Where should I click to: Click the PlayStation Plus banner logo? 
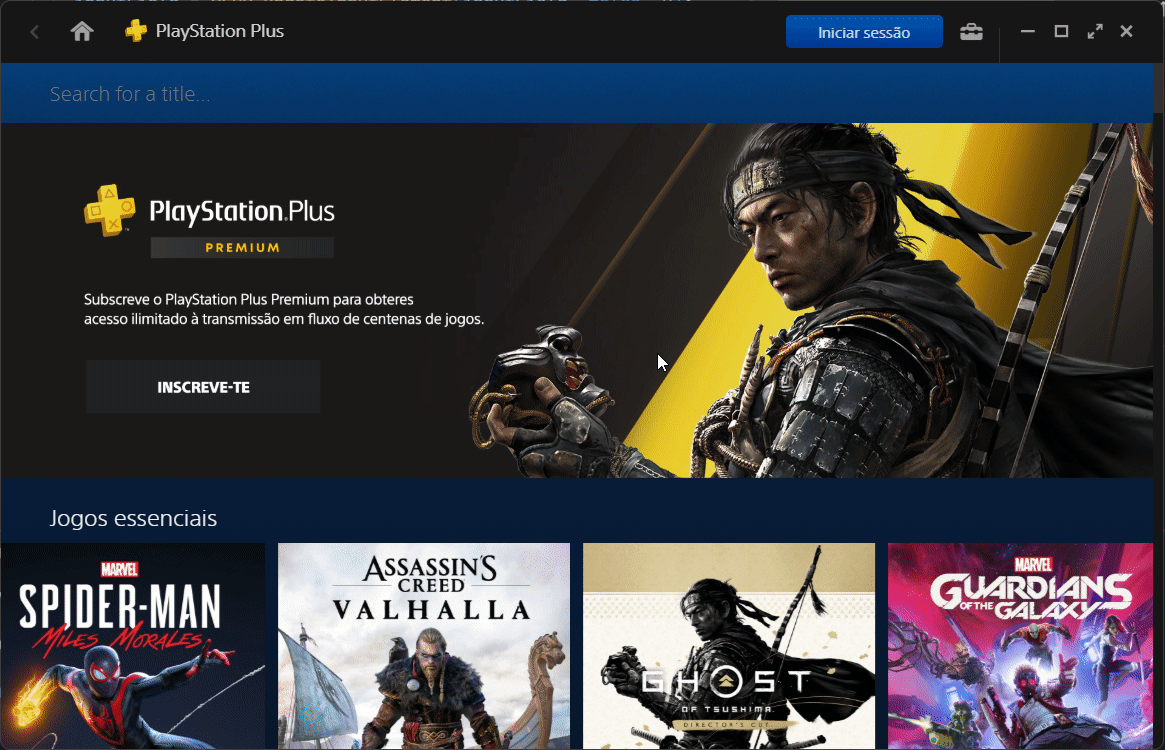tap(210, 211)
